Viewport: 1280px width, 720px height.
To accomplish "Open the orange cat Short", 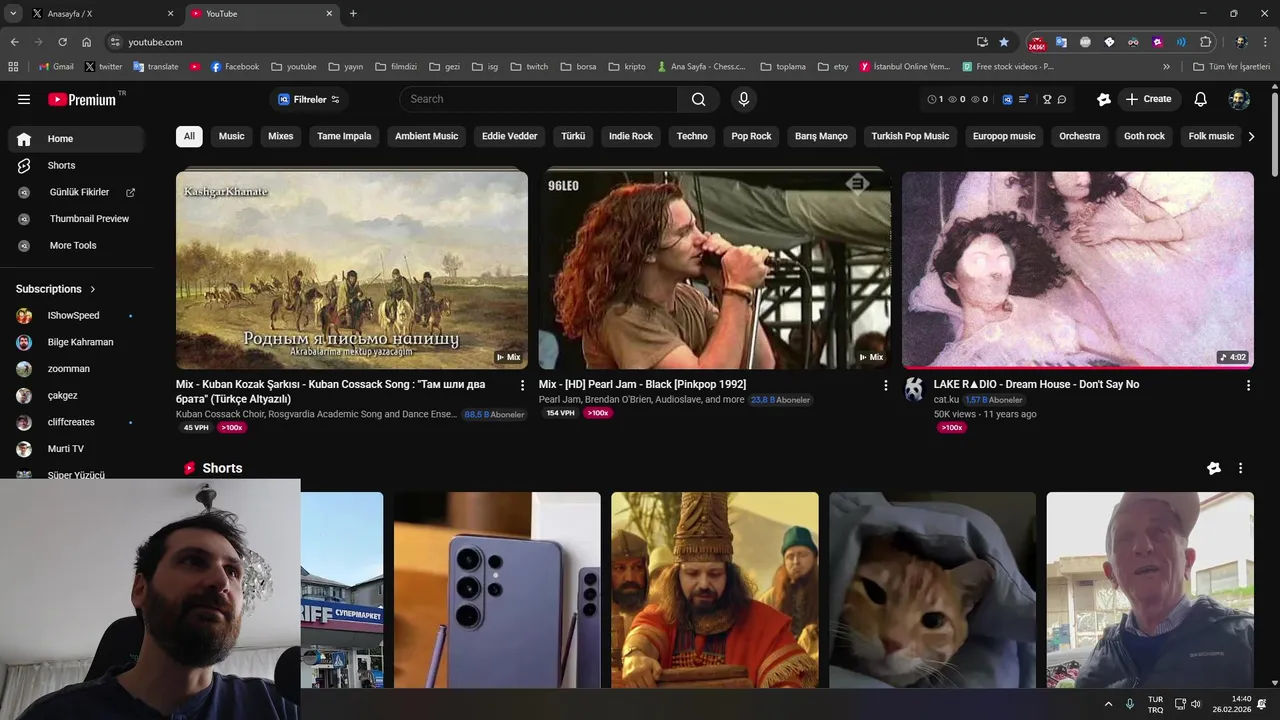I will [933, 590].
